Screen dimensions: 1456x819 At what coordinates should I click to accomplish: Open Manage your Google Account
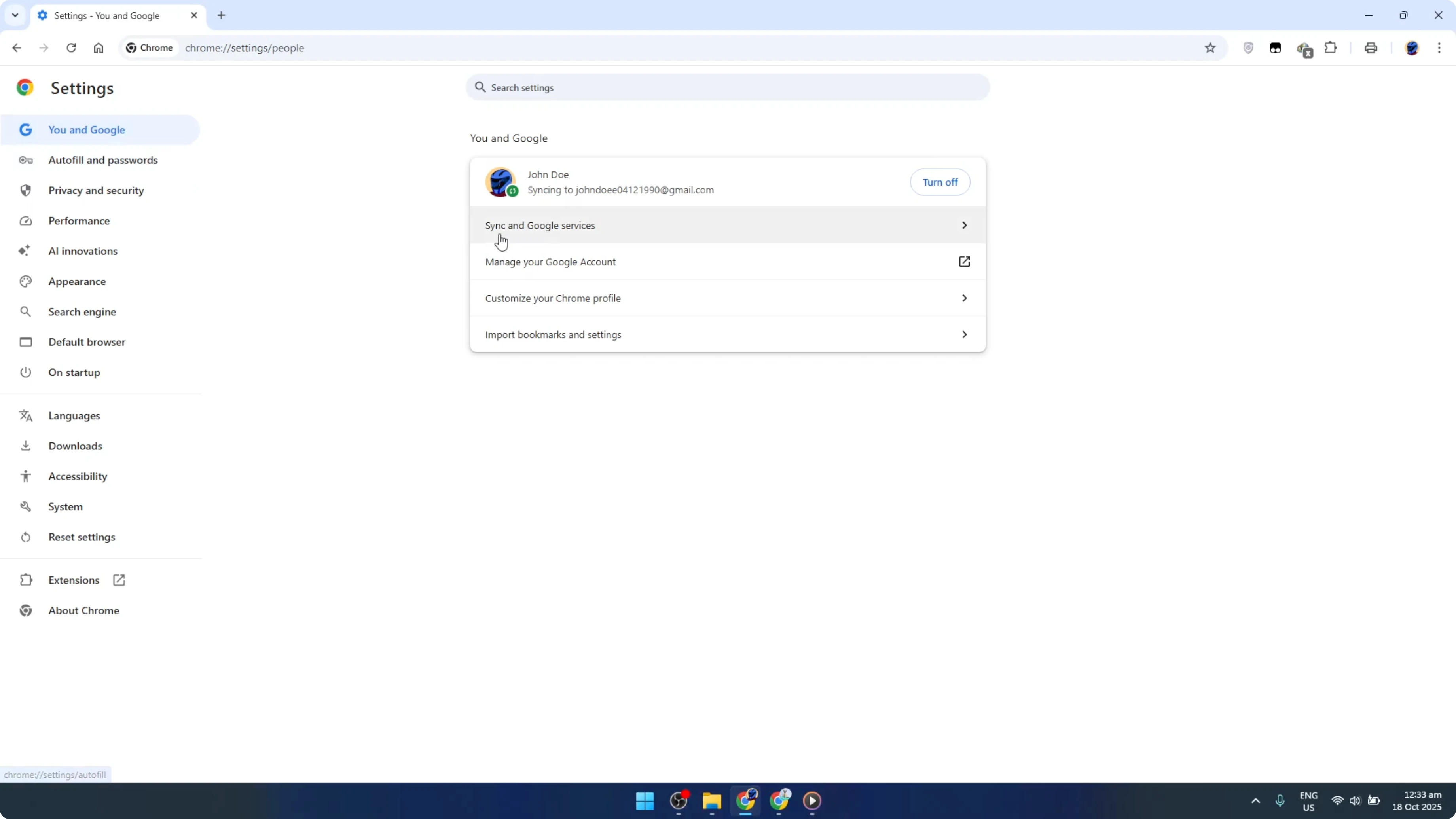[727, 262]
